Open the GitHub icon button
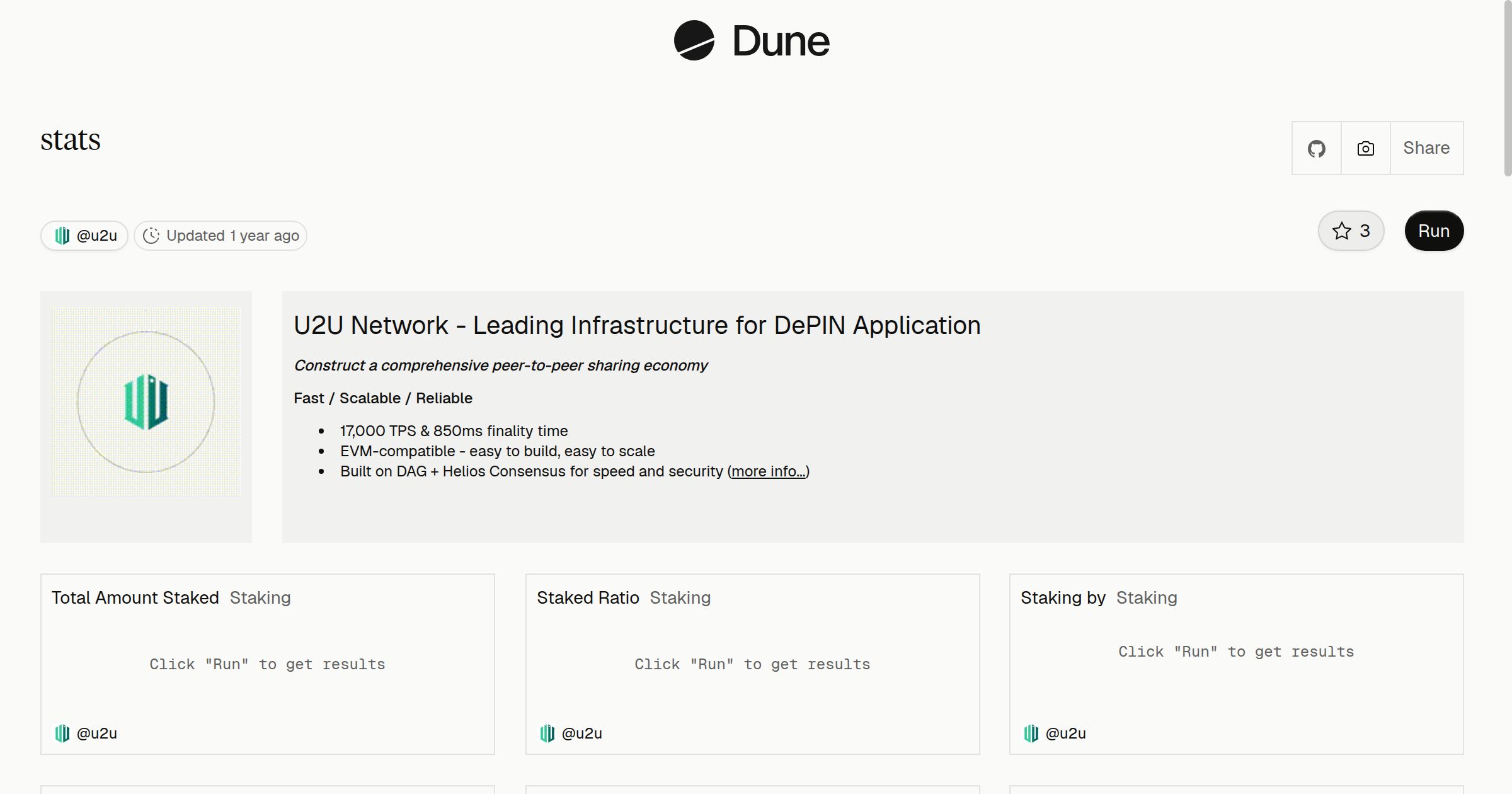This screenshot has height=794, width=1512. coord(1316,148)
